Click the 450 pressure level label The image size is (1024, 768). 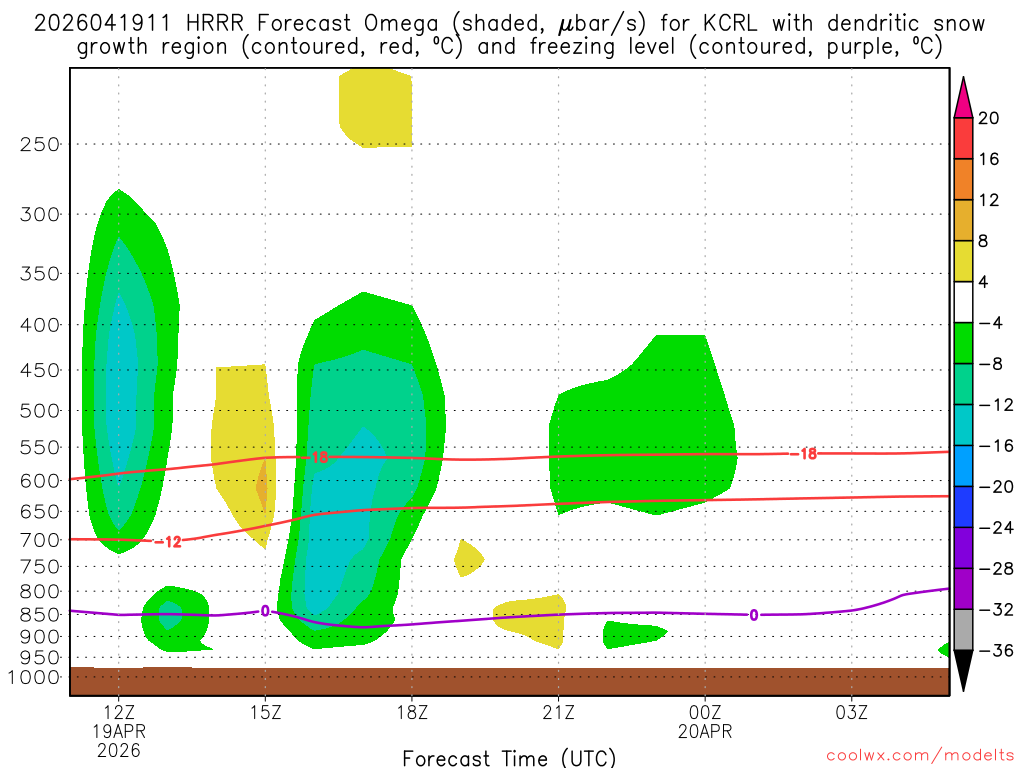click(x=40, y=370)
